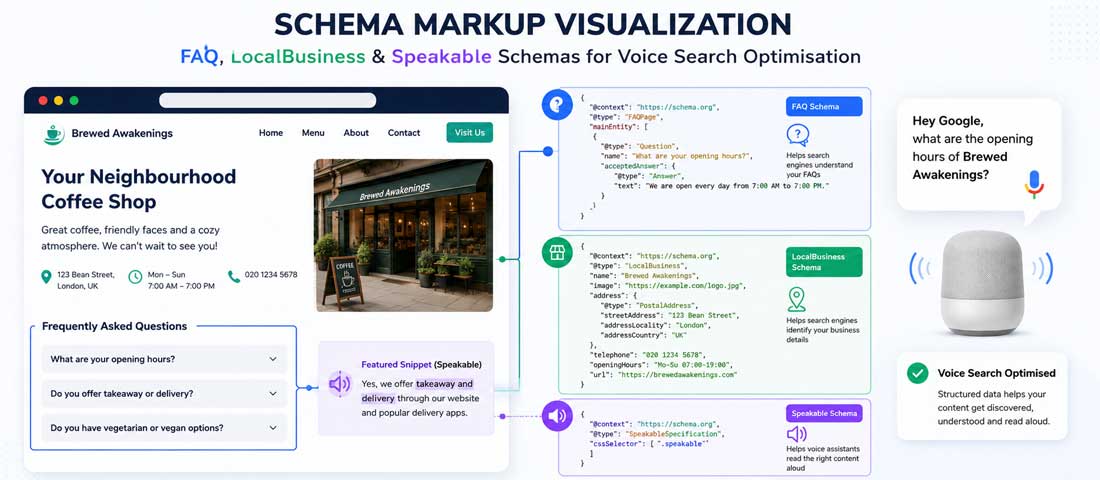This screenshot has width=1100, height=480.
Task: Click the 'We are open every day' answer code line
Action: pos(722,185)
